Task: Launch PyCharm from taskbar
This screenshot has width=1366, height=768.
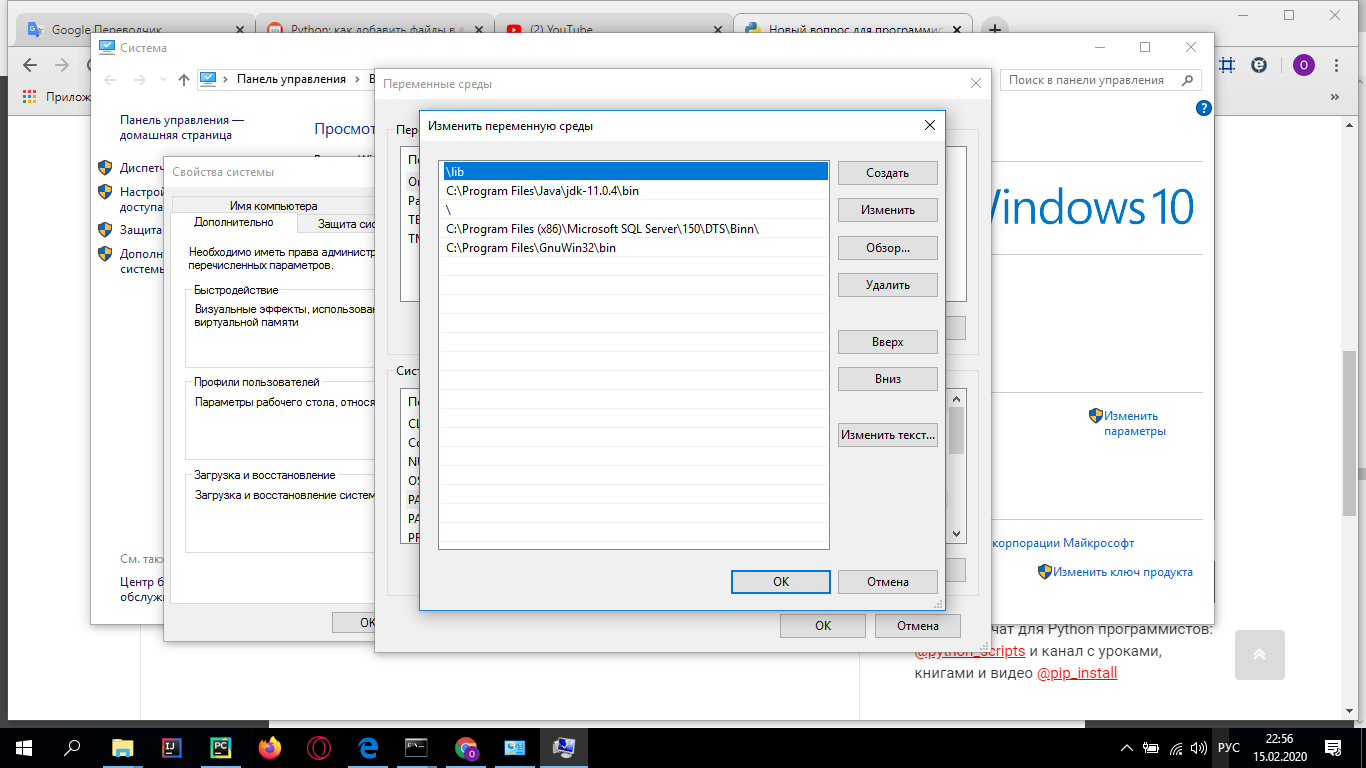Action: (x=220, y=747)
